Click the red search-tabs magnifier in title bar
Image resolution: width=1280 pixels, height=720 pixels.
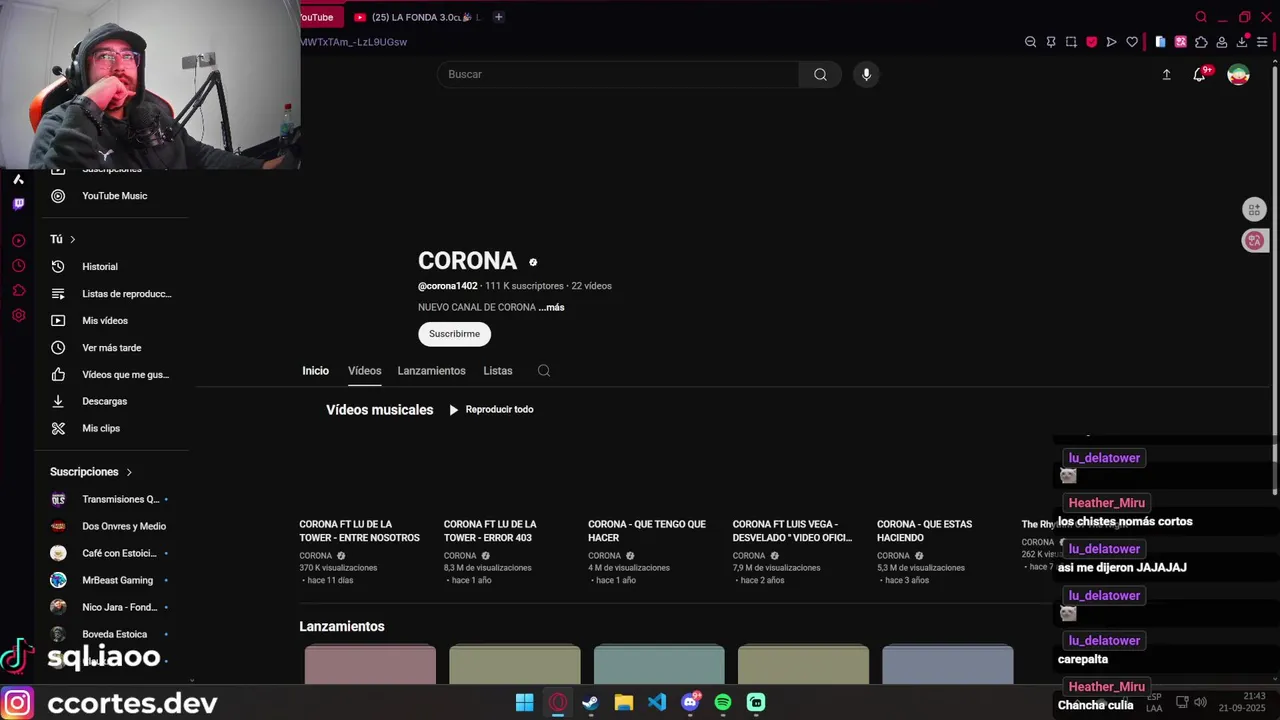1201,17
